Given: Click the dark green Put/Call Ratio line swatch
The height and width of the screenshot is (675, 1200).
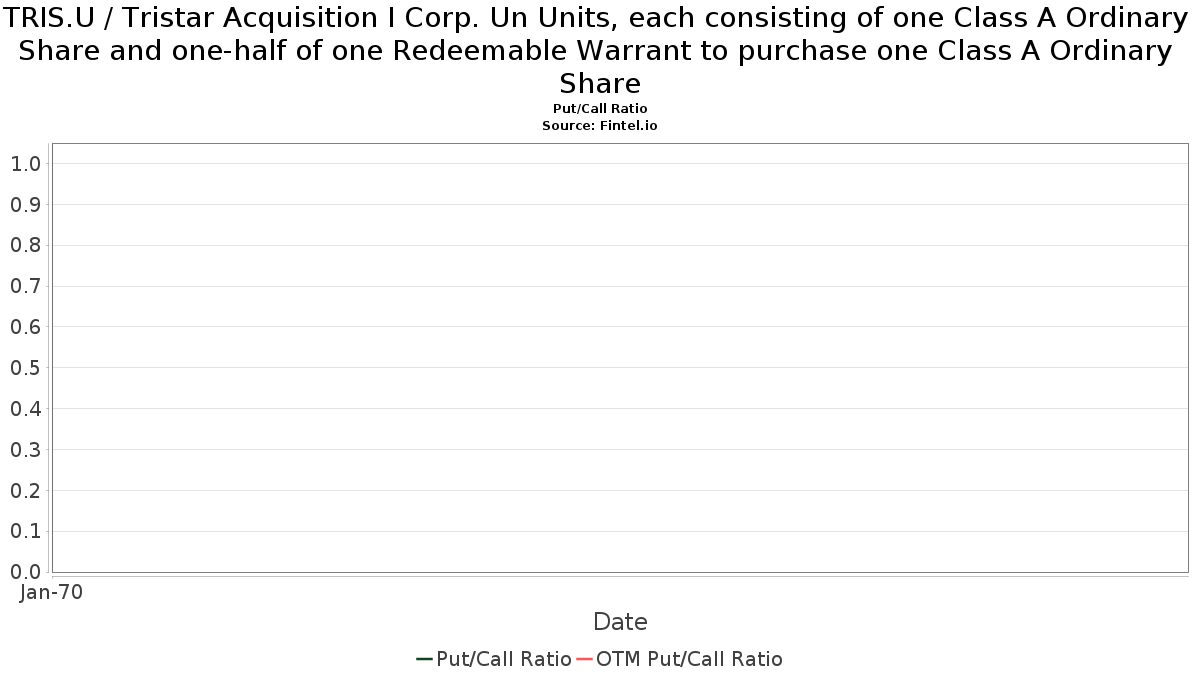Looking at the screenshot, I should pyautogui.click(x=425, y=659).
